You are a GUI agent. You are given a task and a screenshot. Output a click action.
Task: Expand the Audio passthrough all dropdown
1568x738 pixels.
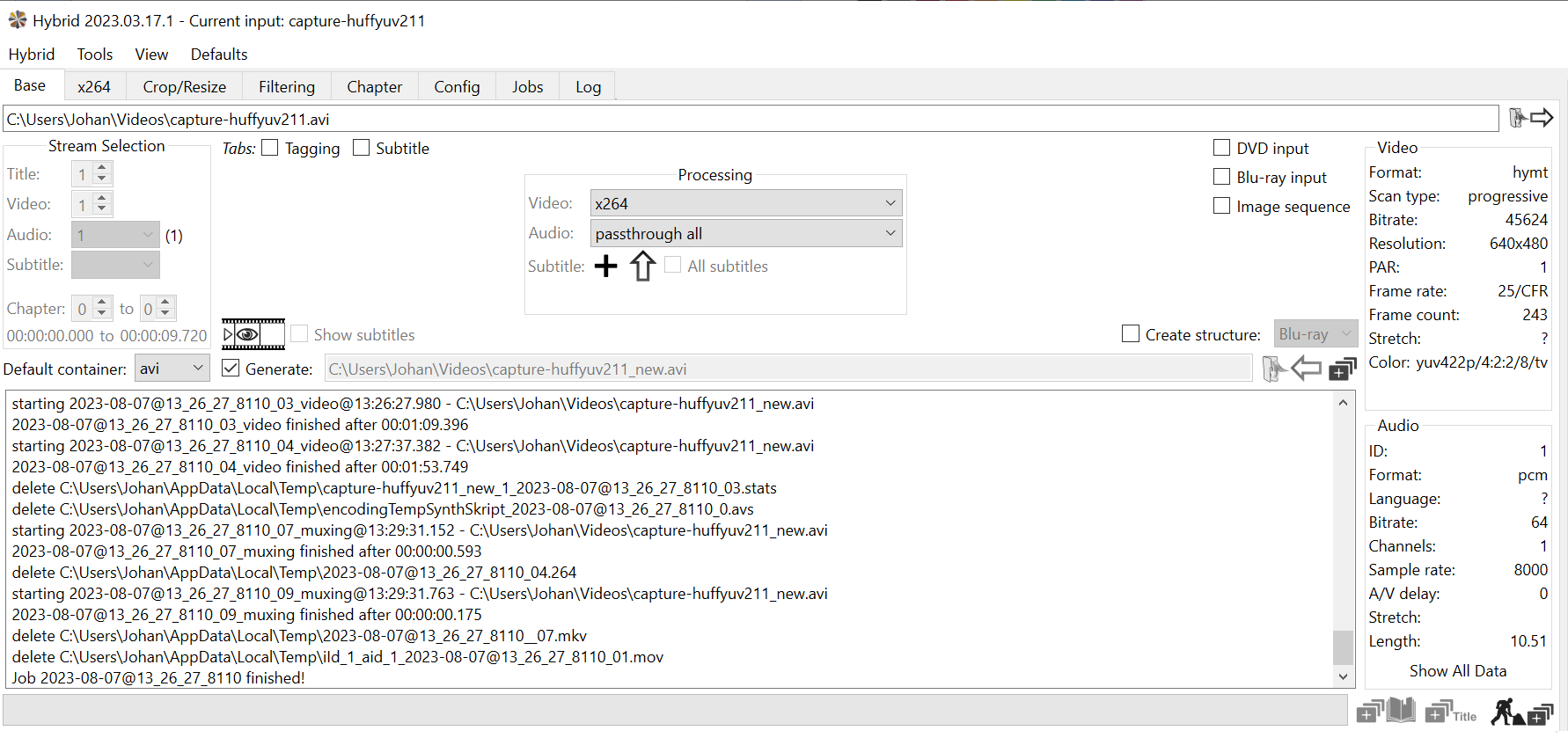tap(745, 233)
